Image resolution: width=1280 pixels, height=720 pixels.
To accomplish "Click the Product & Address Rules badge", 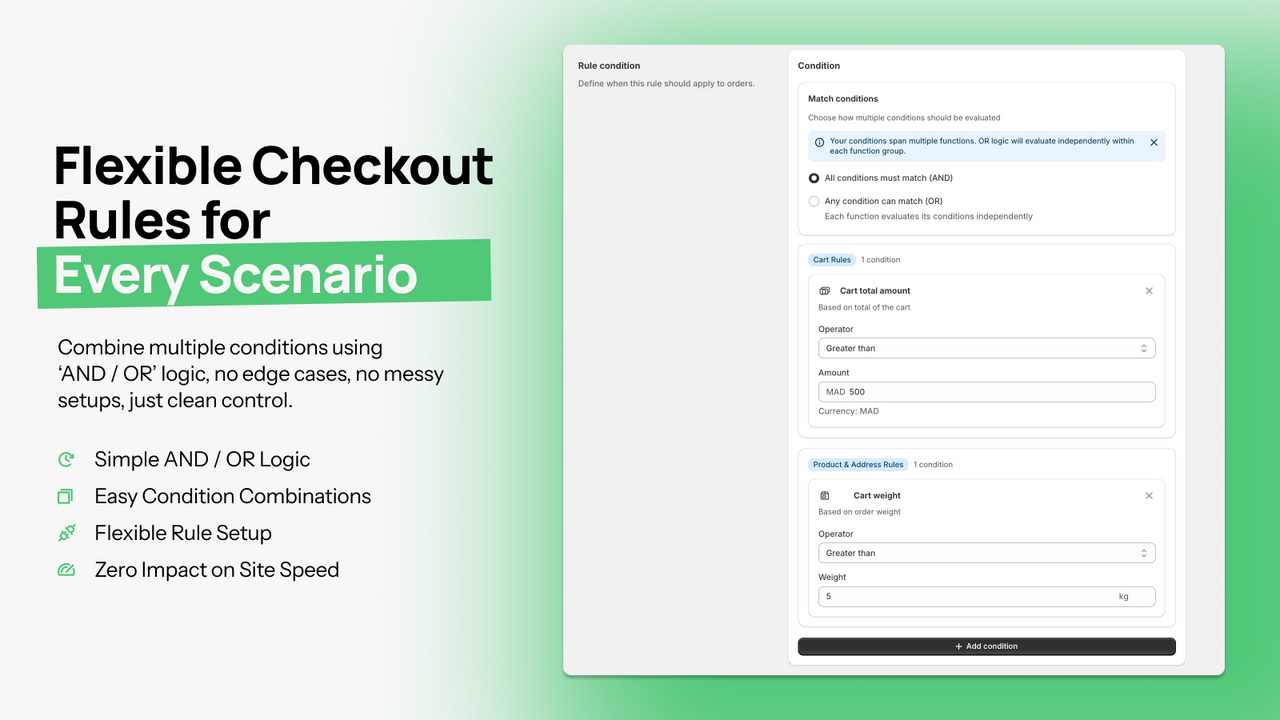I will tap(858, 465).
